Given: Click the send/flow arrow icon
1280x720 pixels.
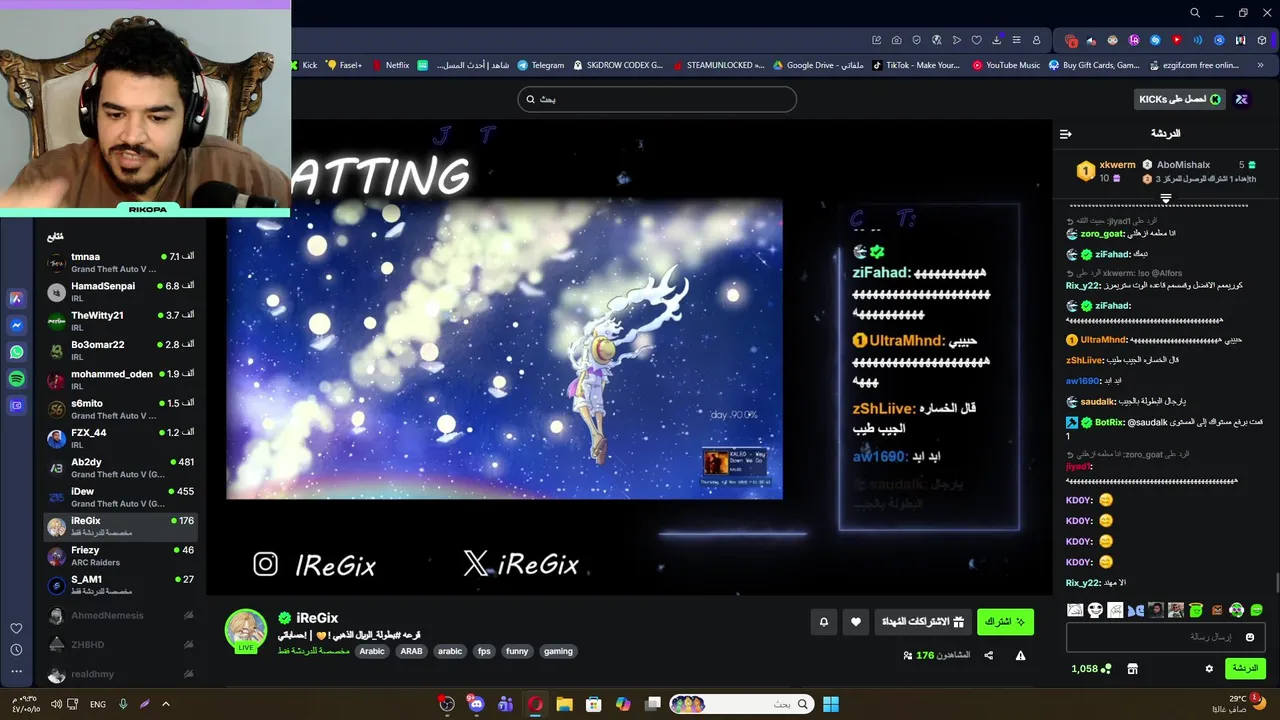Looking at the screenshot, I should [x=957, y=40].
